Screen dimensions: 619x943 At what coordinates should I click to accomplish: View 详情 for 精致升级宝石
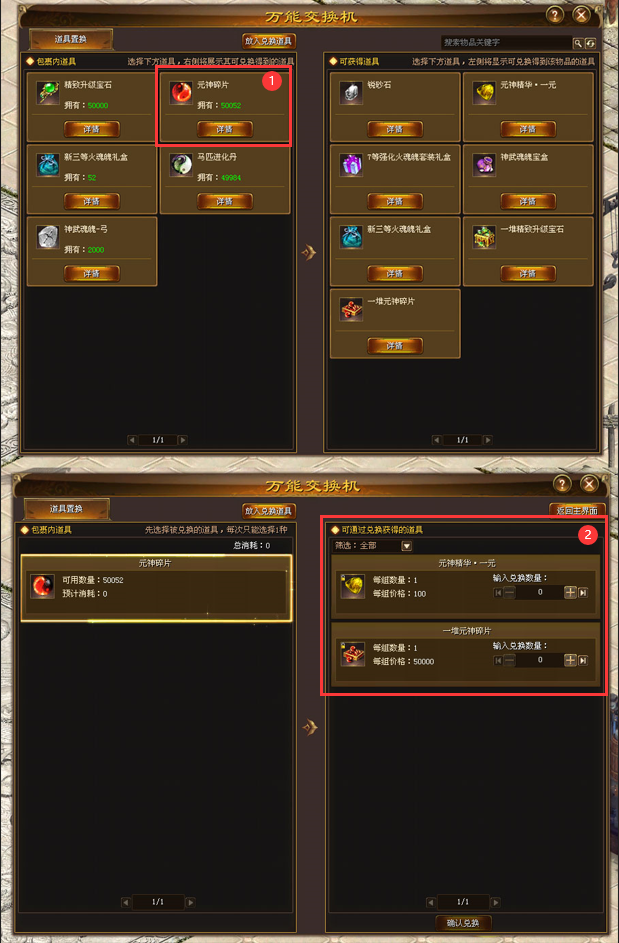click(91, 129)
